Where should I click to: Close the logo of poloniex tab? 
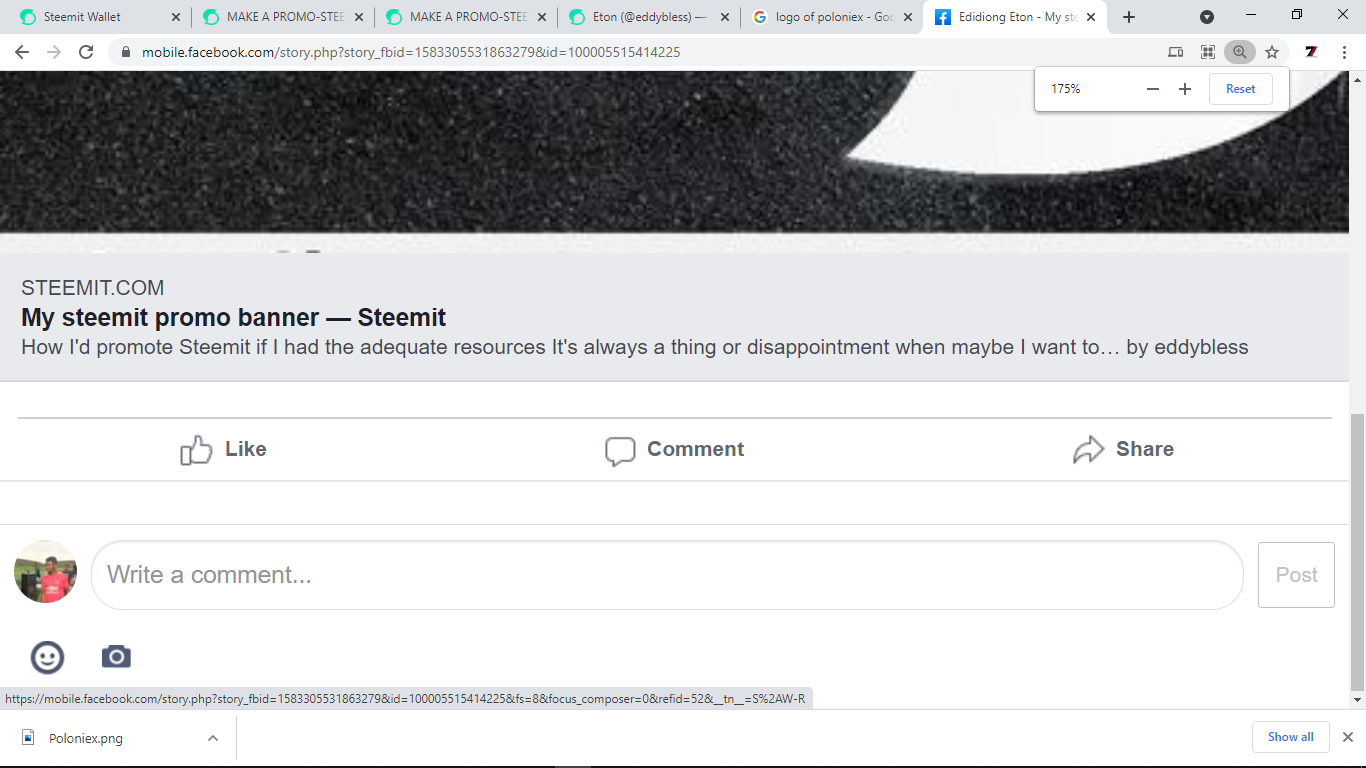[908, 17]
